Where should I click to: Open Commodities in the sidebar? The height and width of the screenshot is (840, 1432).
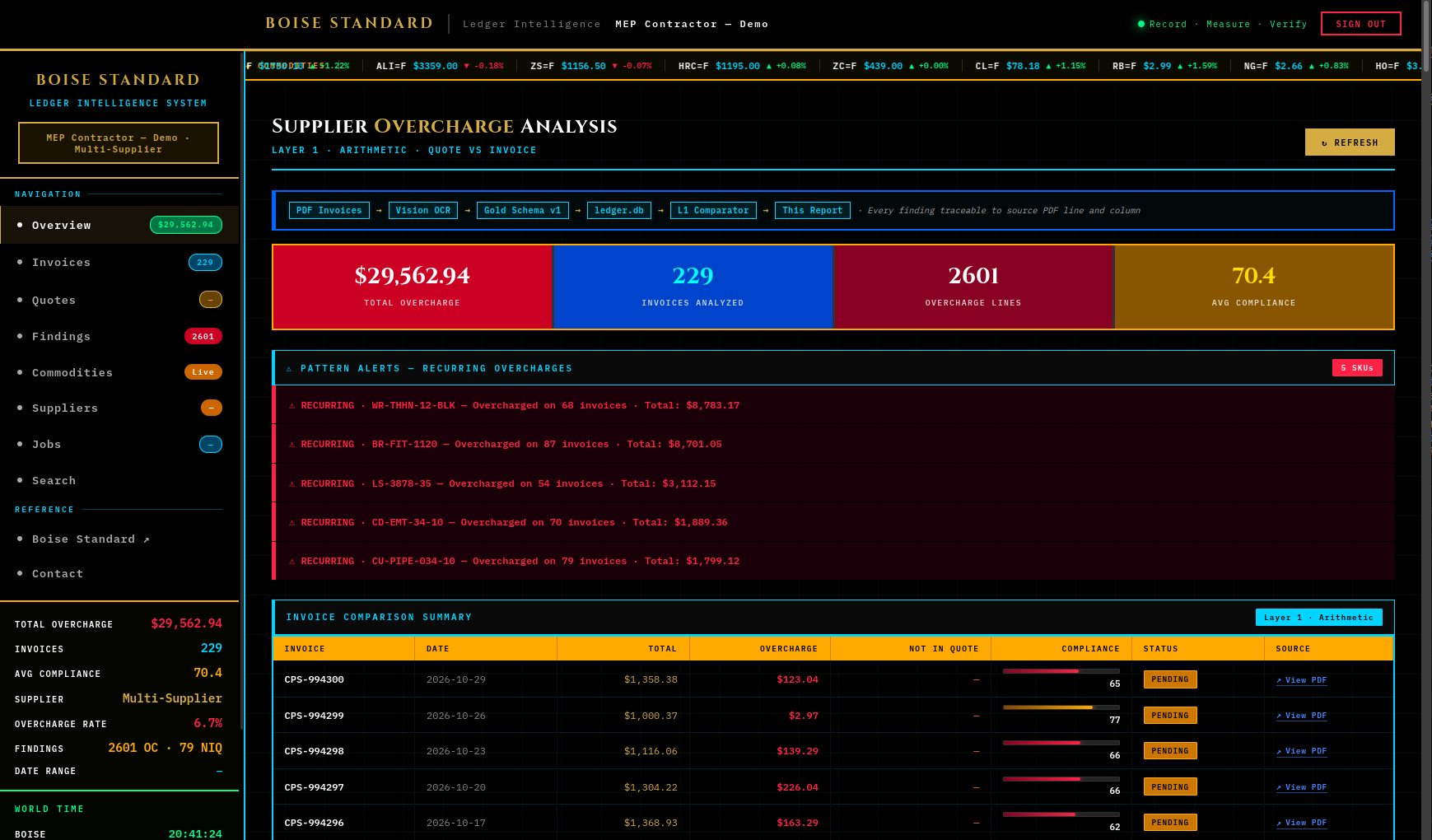[x=119, y=372]
